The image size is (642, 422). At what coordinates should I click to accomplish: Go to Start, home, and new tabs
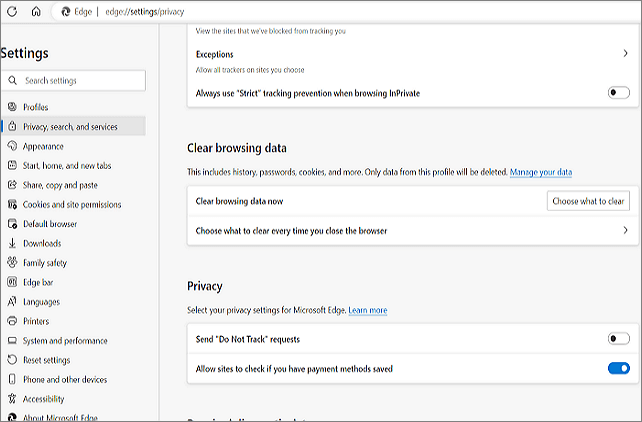coord(67,165)
